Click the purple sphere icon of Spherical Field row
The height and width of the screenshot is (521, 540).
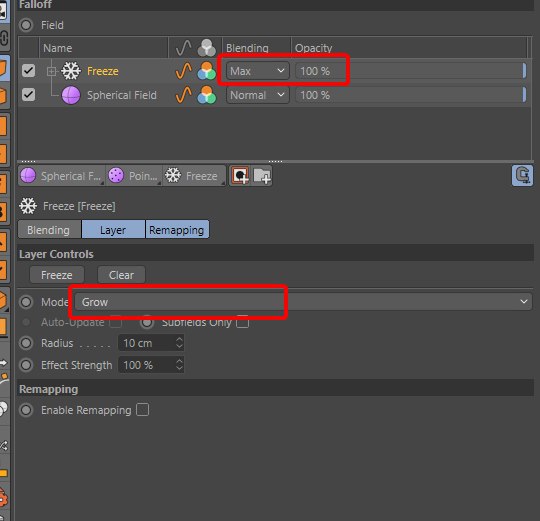(x=71, y=95)
